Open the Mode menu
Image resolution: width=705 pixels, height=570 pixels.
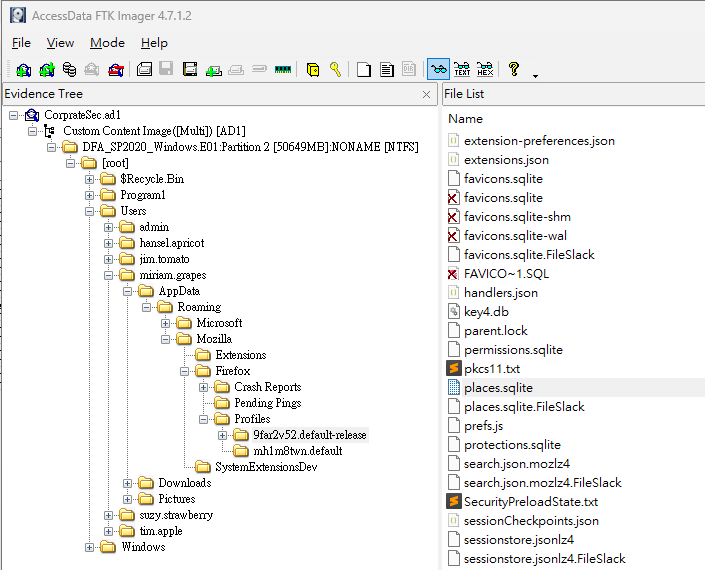(x=107, y=43)
